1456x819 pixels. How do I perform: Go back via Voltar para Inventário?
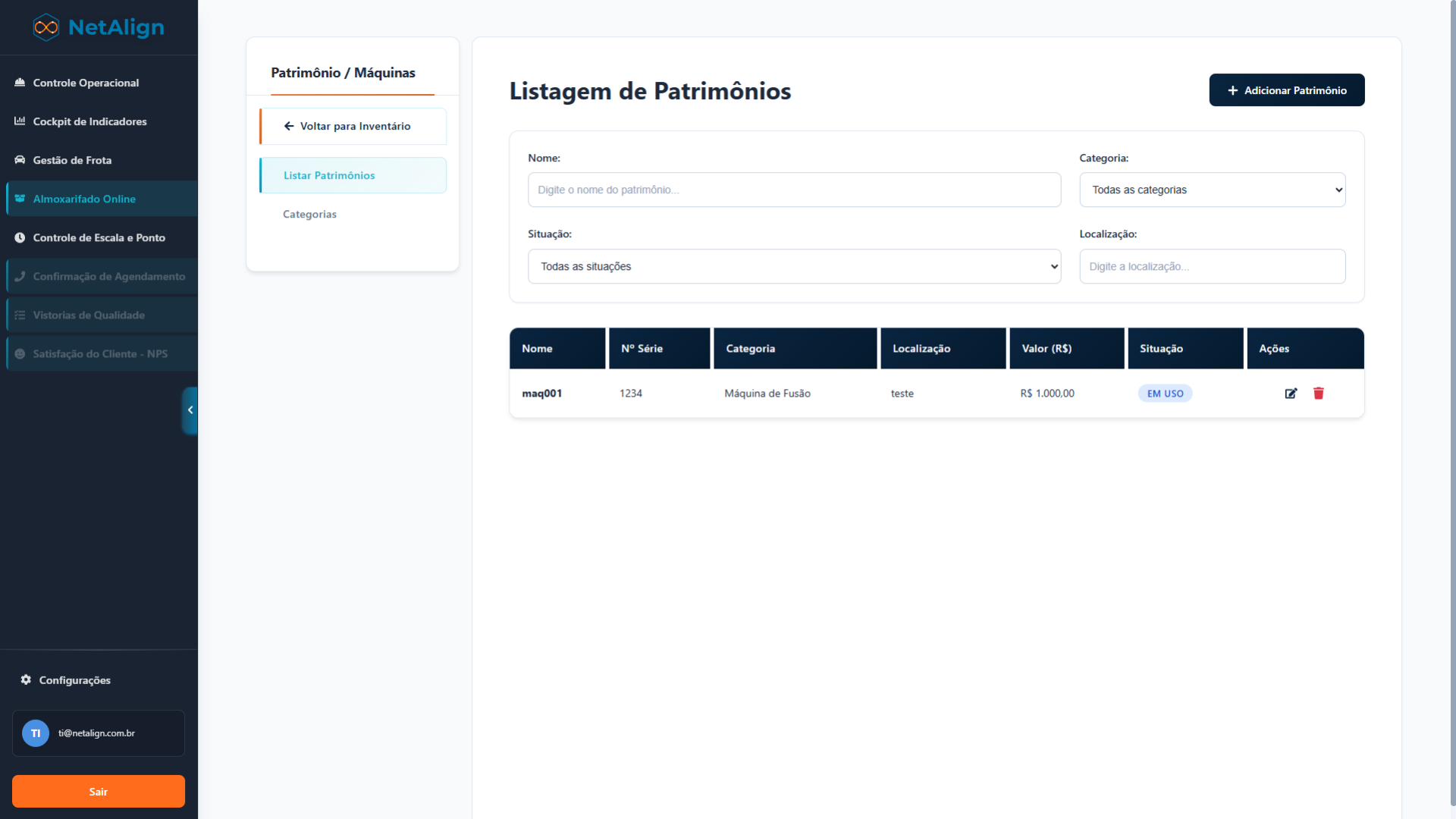tap(353, 126)
